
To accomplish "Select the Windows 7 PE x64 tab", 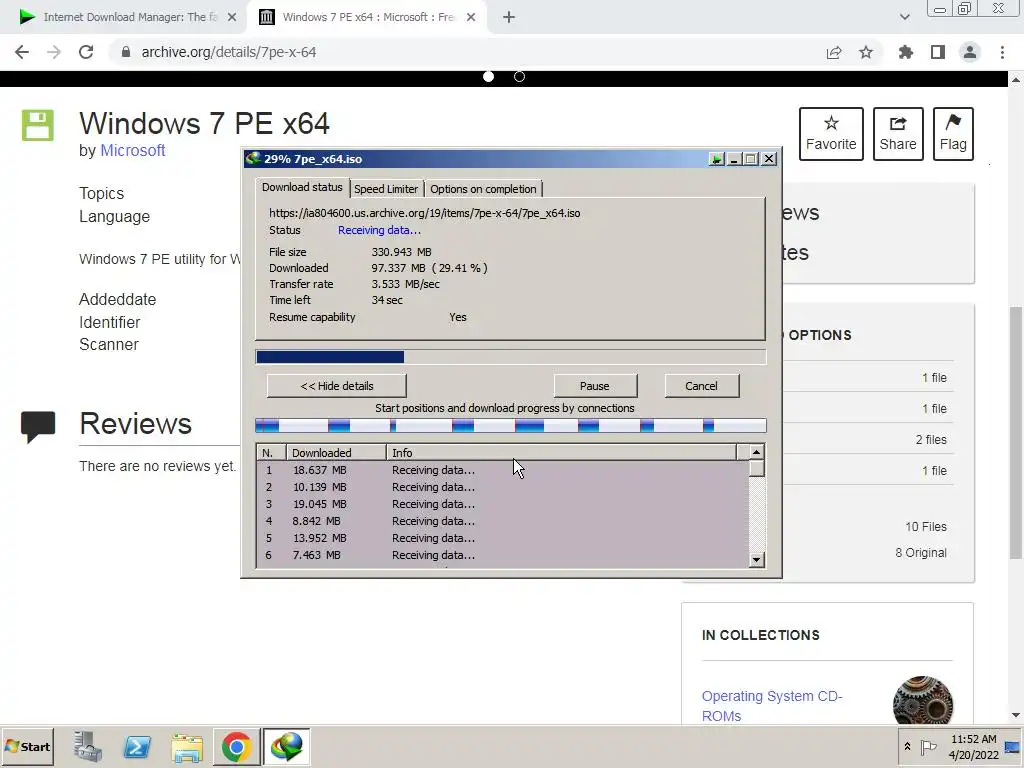I will coord(367,18).
